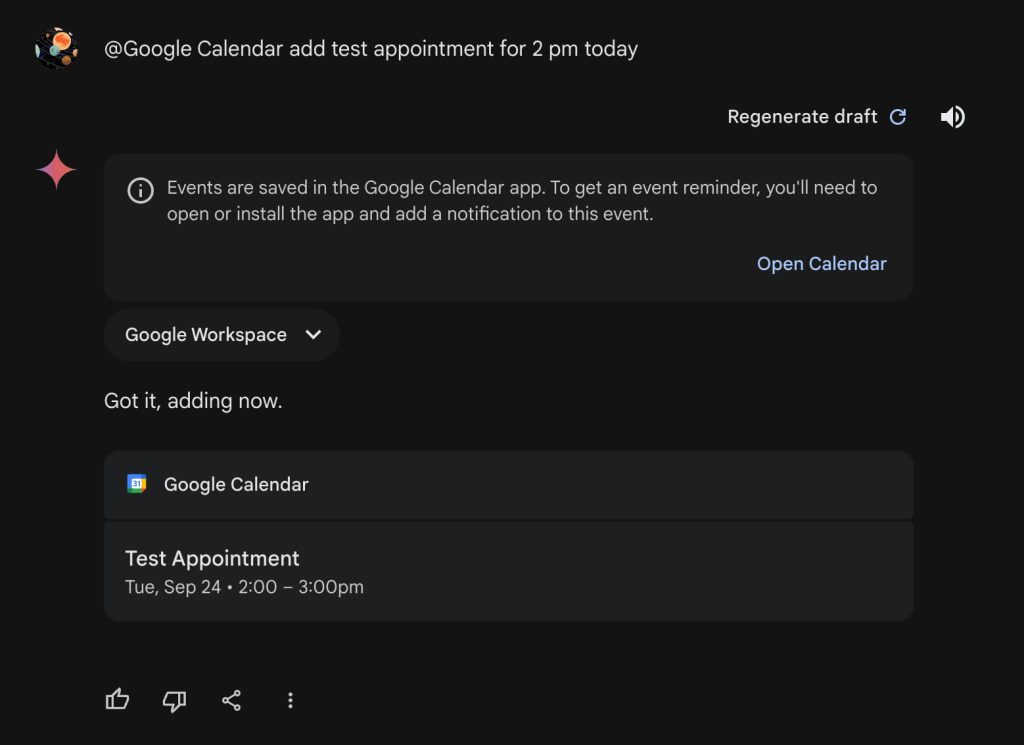The image size is (1024, 745).
Task: Like the response with thumbs up
Action: (117, 700)
